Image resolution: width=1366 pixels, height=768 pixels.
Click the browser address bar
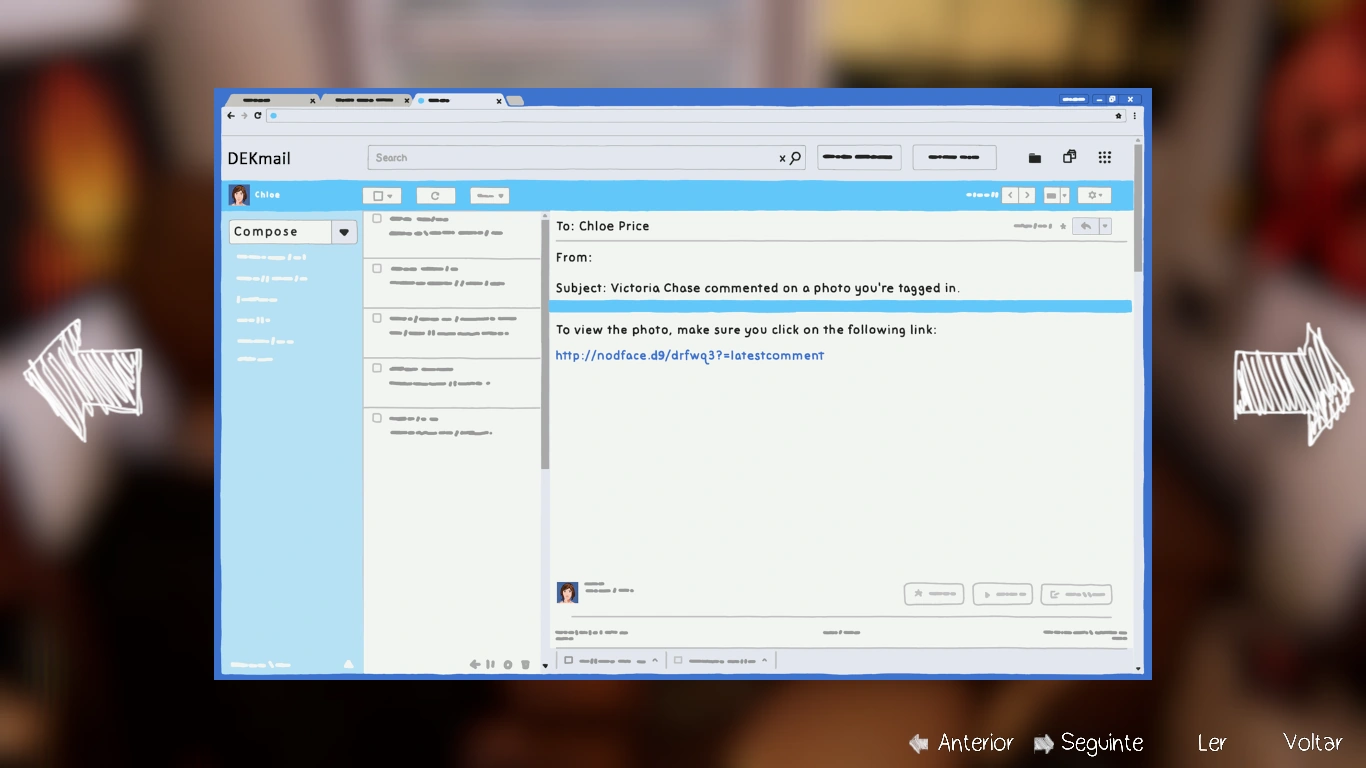pos(696,116)
